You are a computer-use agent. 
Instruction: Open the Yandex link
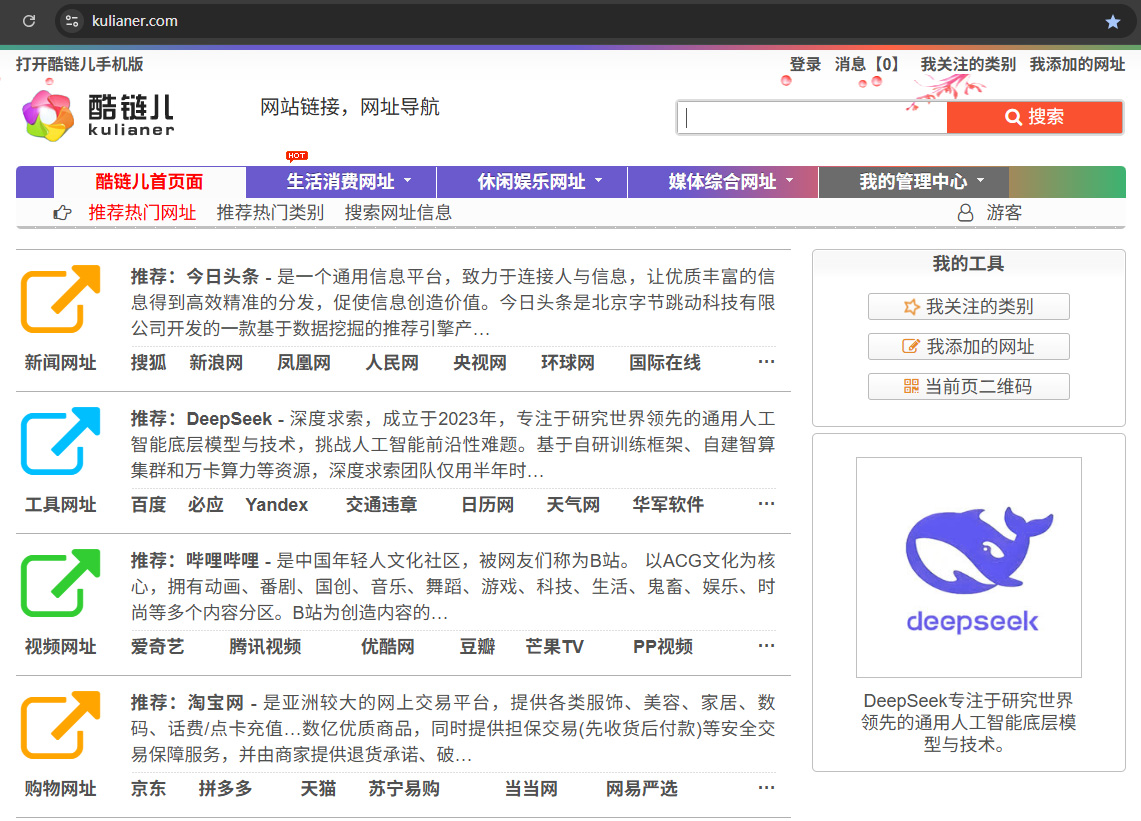coord(277,504)
